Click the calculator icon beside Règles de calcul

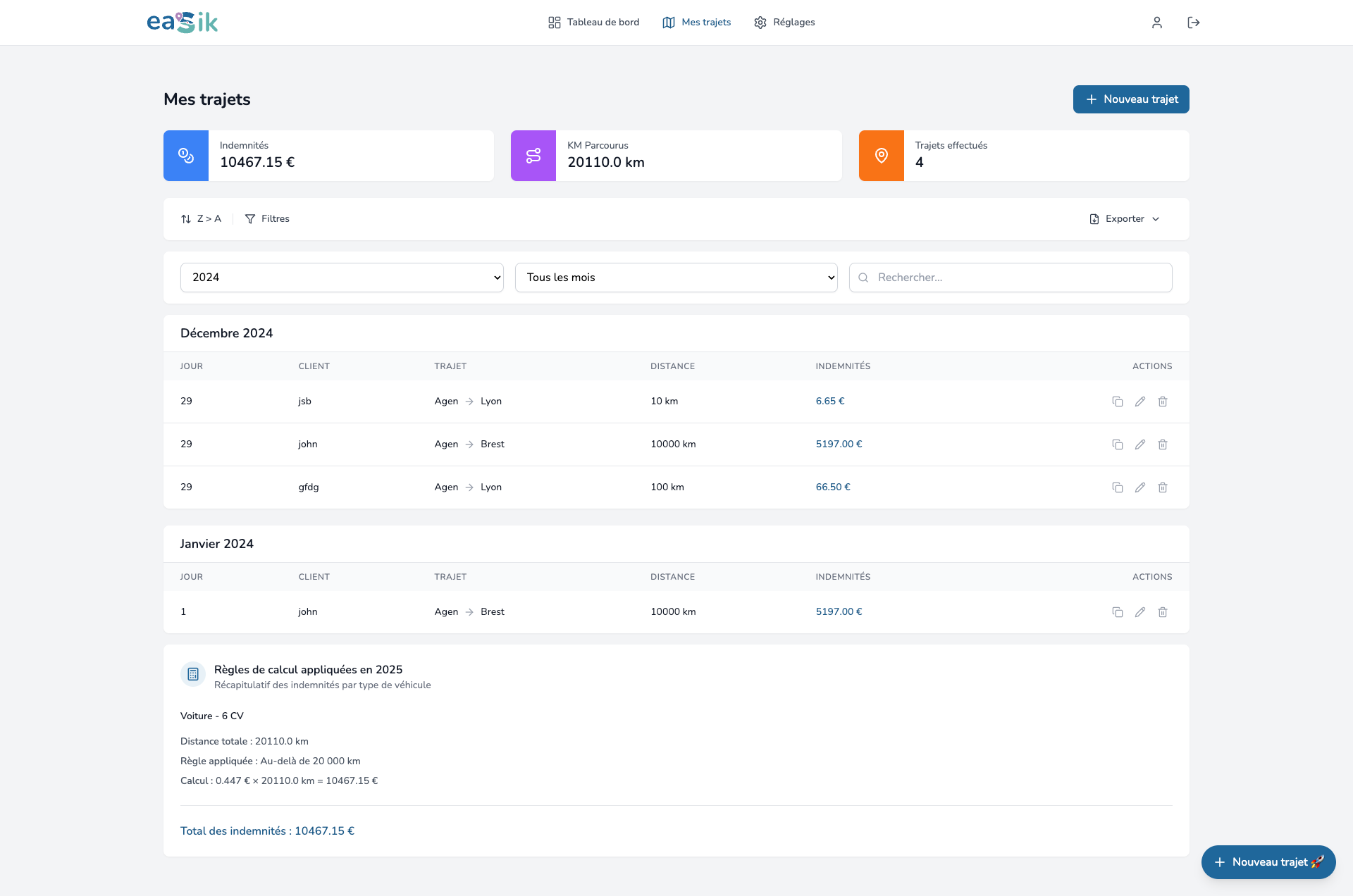(193, 674)
